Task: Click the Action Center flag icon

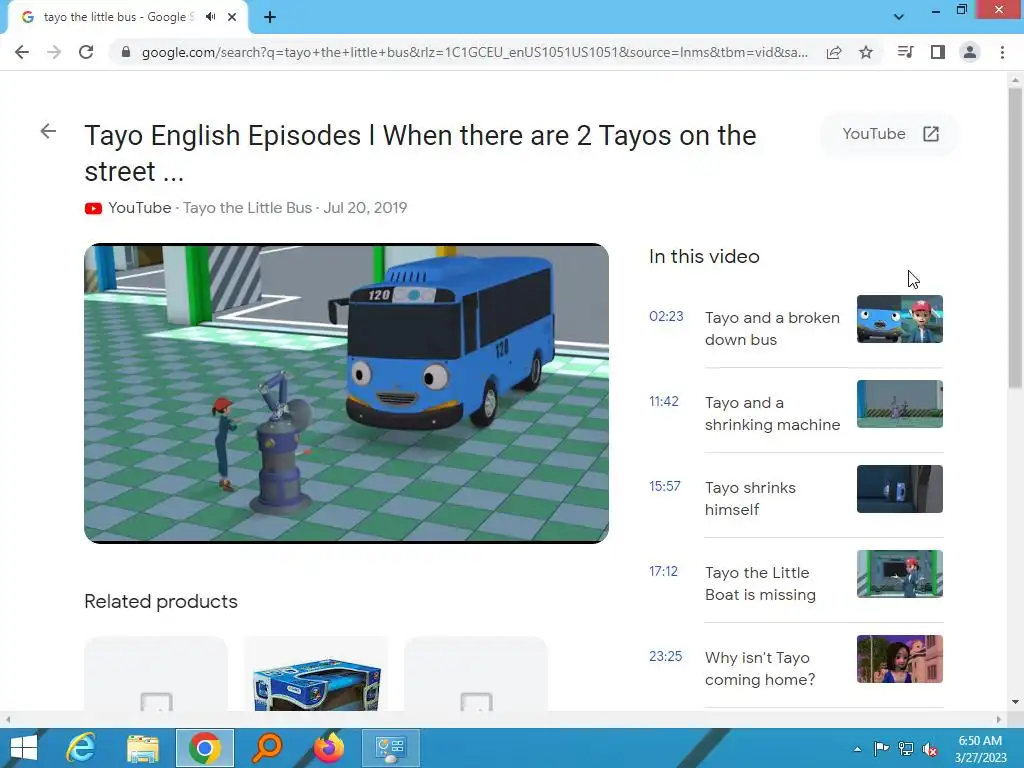Action: click(881, 749)
